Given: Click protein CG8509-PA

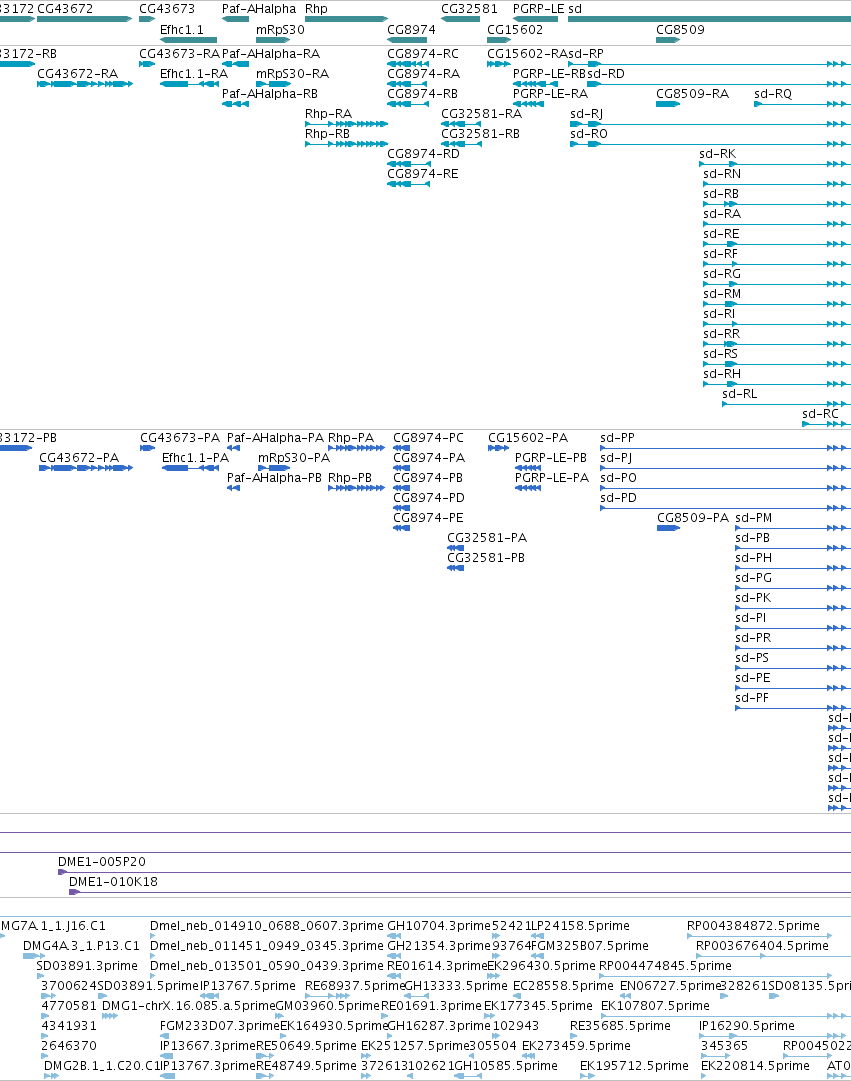Looking at the screenshot, I should (693, 518).
